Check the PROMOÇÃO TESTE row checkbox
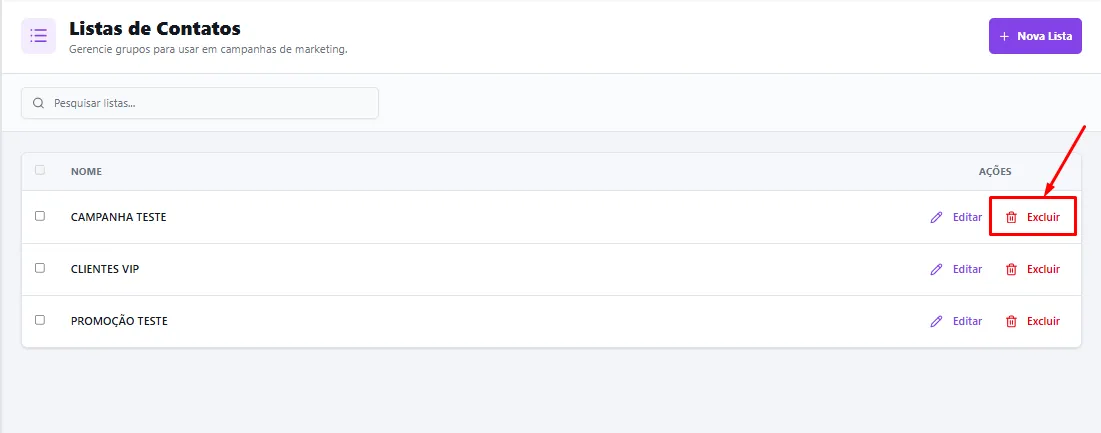The image size is (1101, 433). [40, 320]
